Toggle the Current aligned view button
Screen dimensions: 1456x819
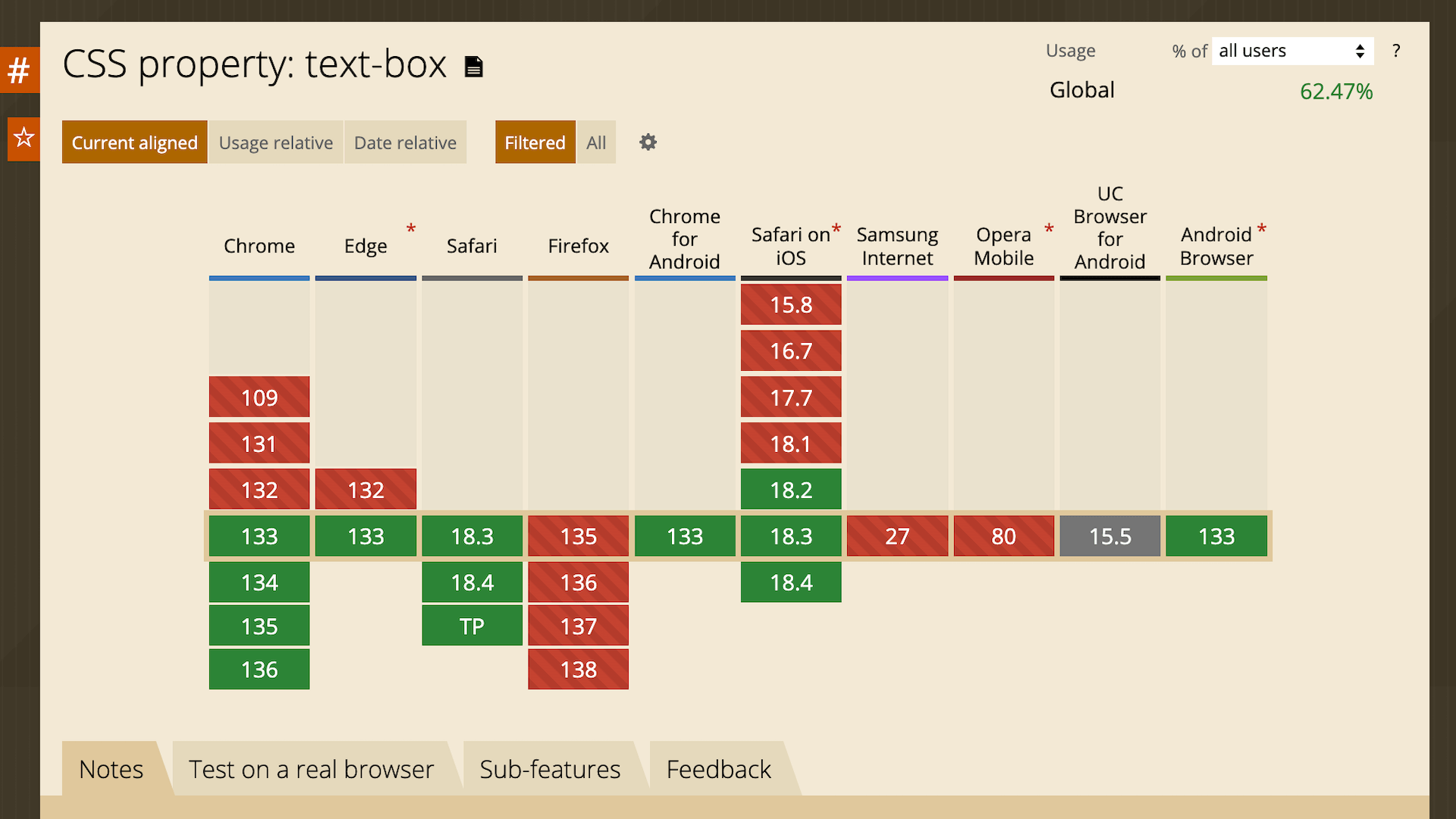(134, 142)
